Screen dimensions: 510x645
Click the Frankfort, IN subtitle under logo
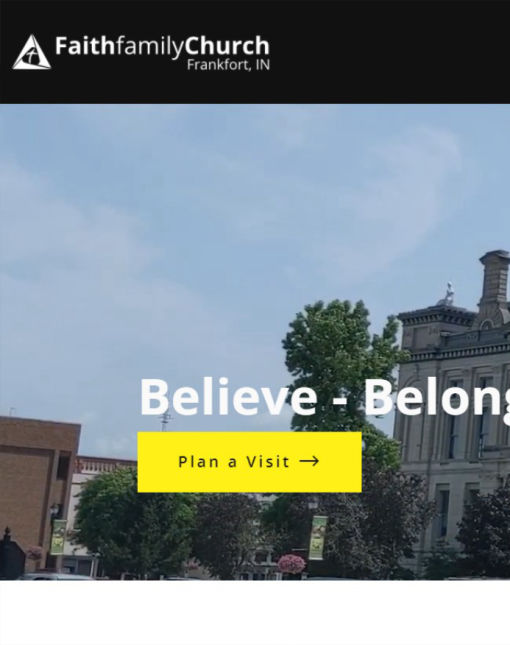coord(228,65)
